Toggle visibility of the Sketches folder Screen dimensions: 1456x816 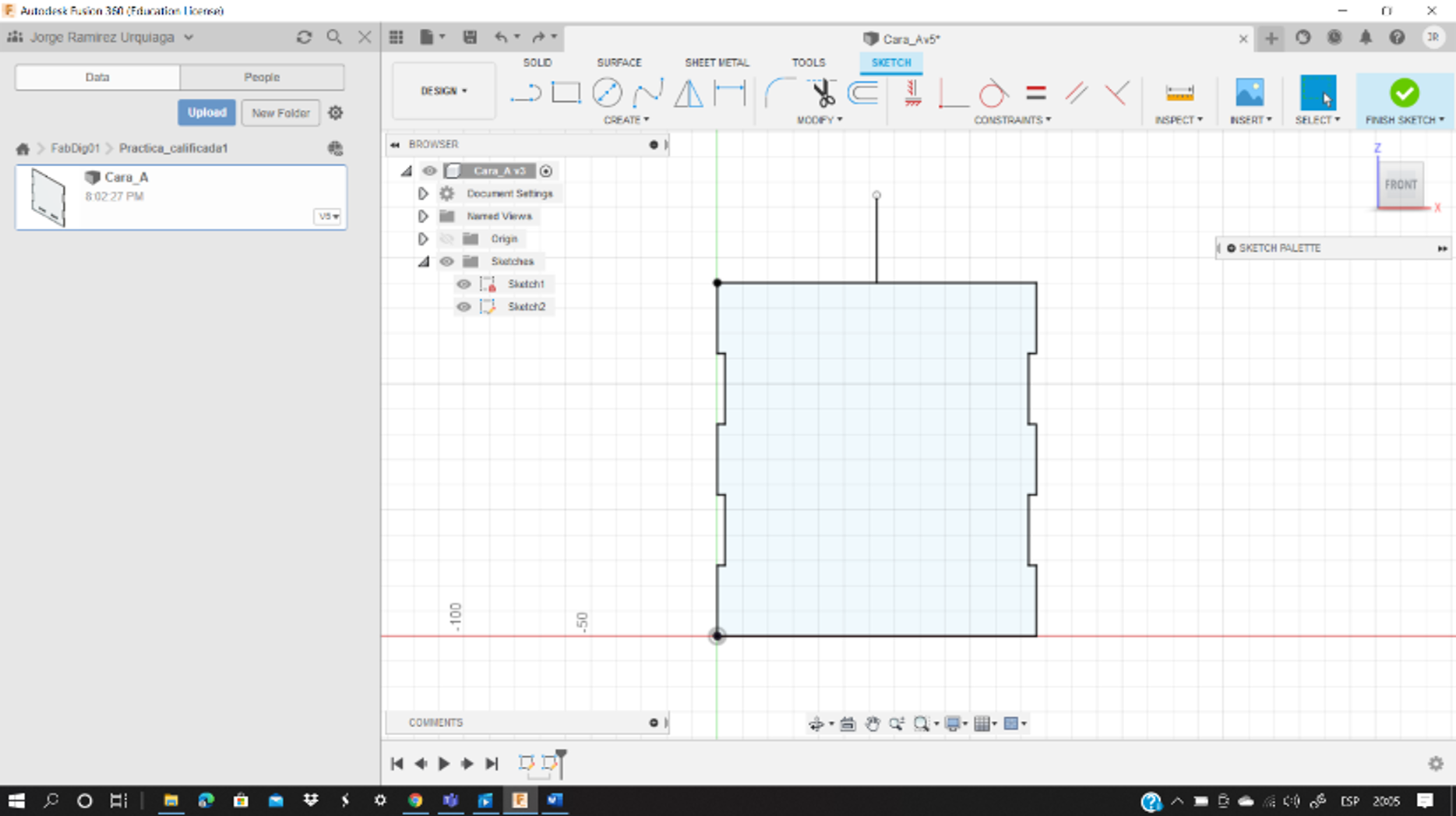pos(446,262)
